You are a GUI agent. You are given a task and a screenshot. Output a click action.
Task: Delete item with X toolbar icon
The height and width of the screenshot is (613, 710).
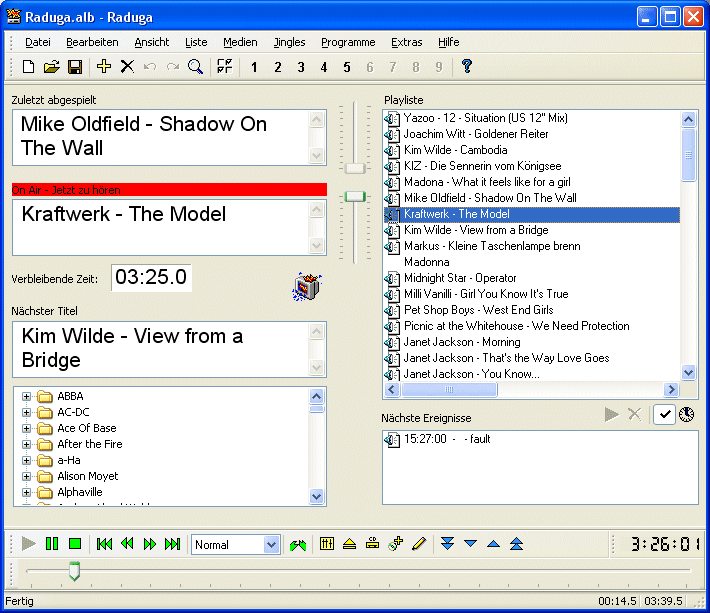[127, 67]
